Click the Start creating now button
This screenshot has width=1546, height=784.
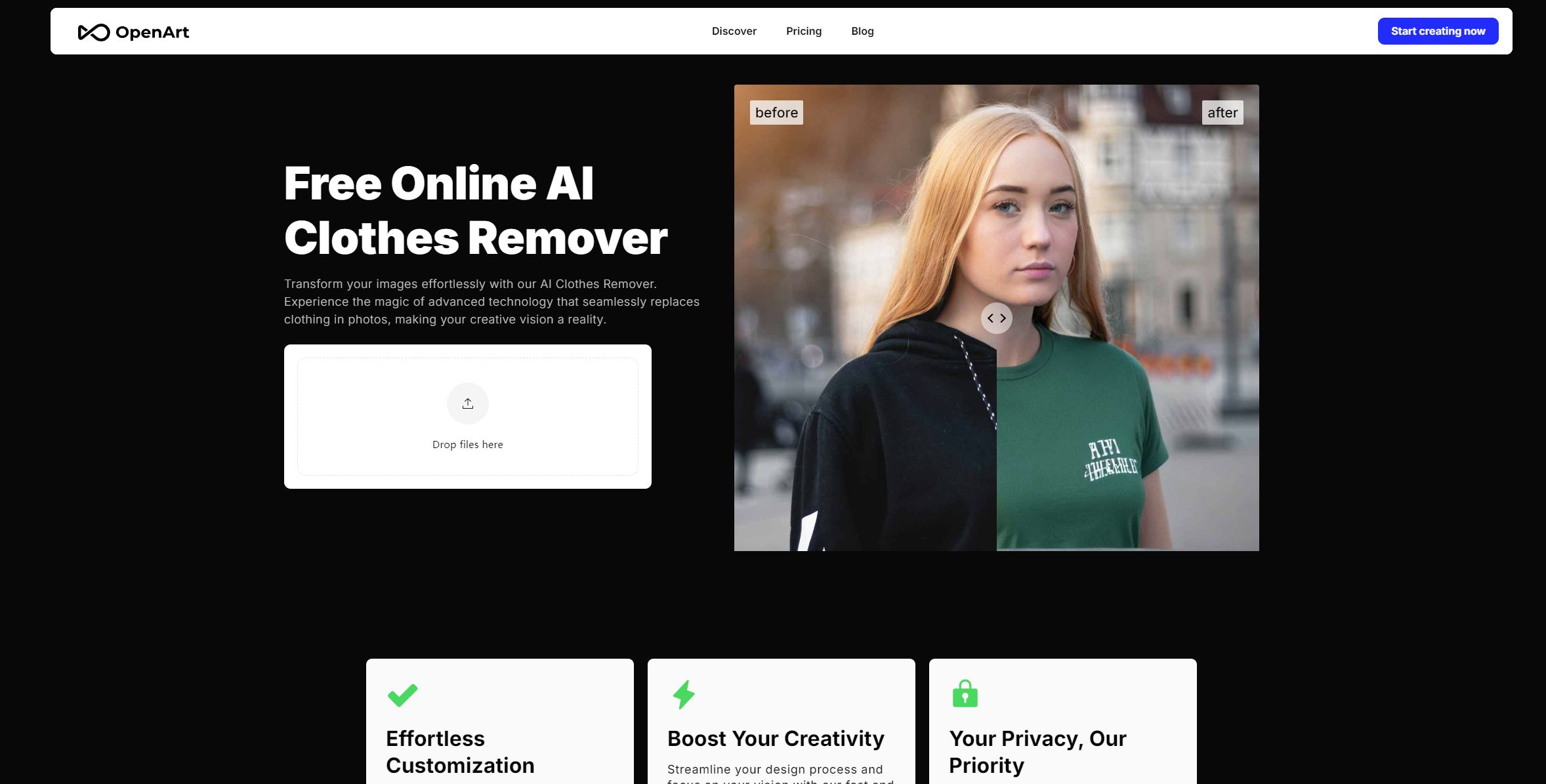[1438, 31]
